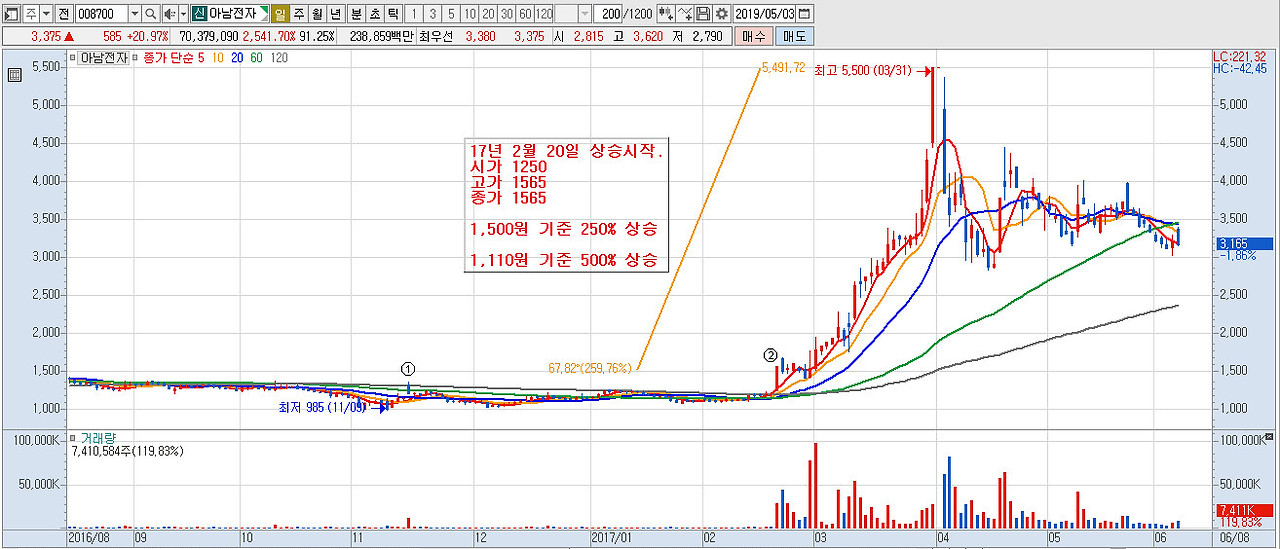Viewport: 1280px width, 549px height.
Task: Click the red 5-day MA legend
Action: pyautogui.click(x=200, y=58)
